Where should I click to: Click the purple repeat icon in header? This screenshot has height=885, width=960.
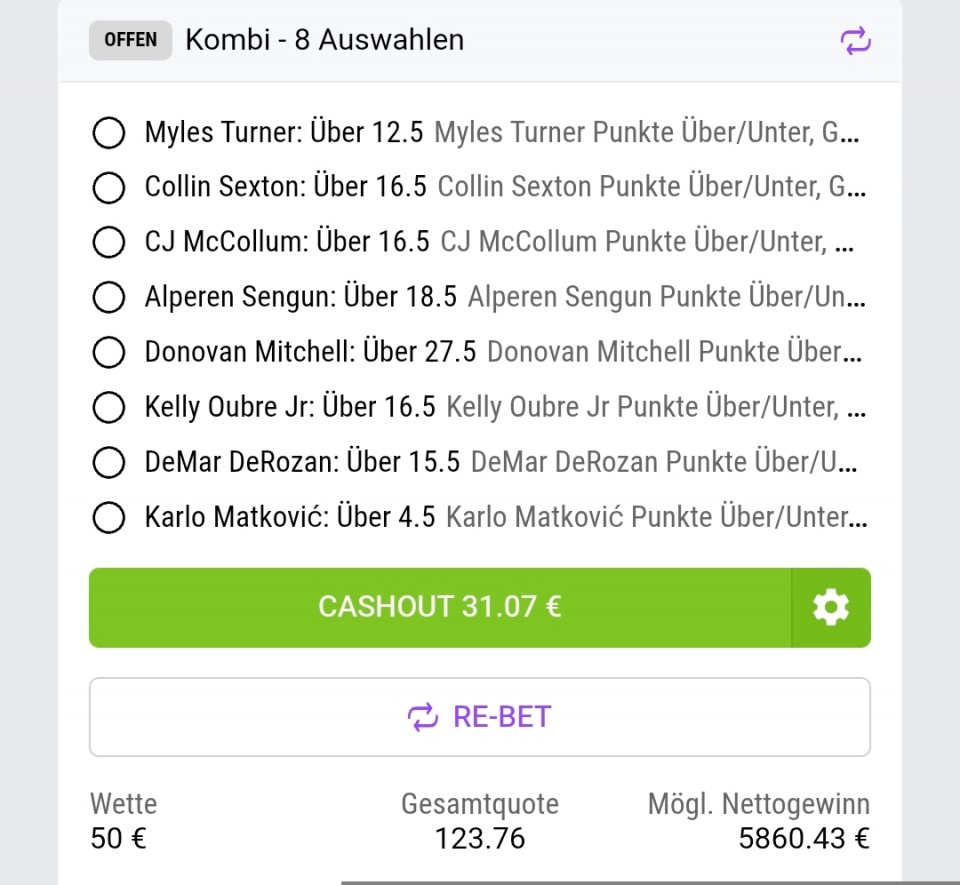(855, 41)
